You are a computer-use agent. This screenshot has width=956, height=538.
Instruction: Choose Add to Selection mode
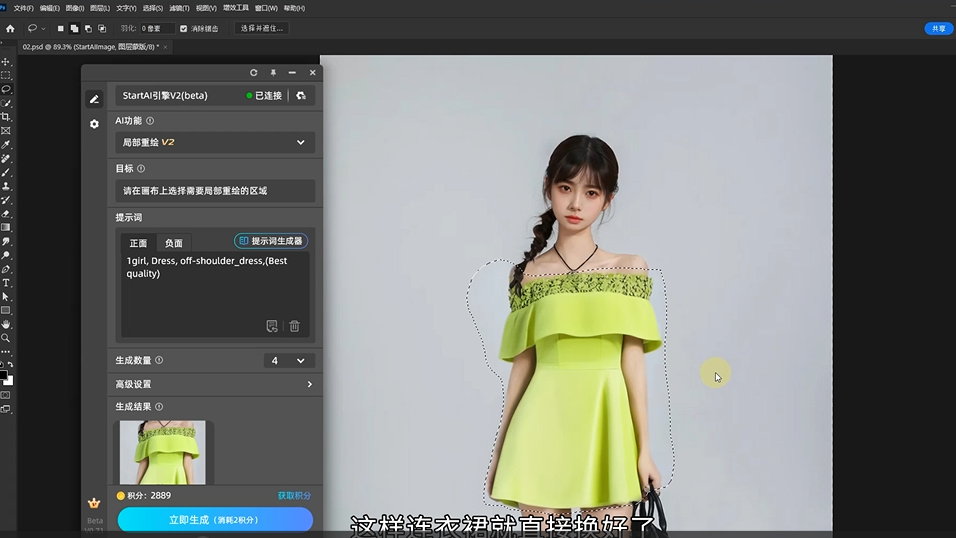[74, 29]
